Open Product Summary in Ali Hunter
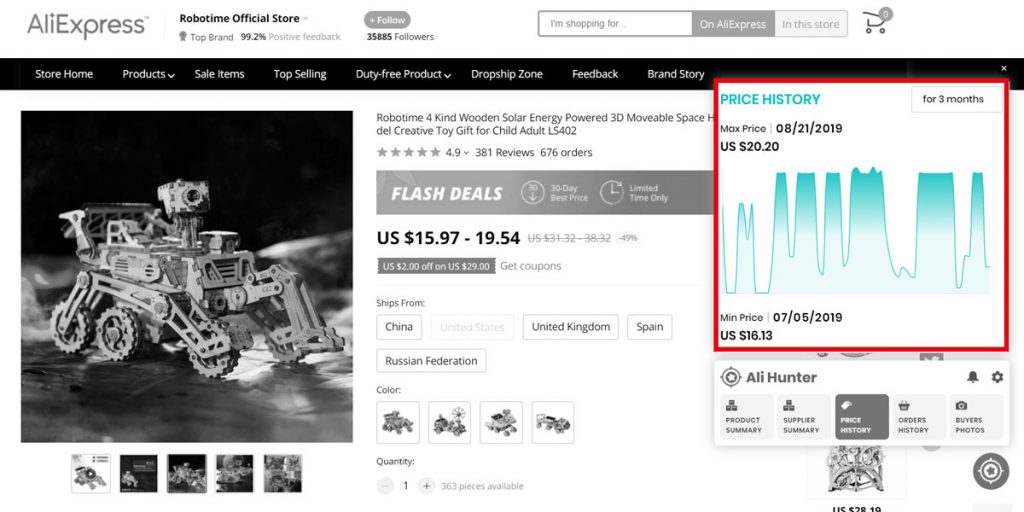The height and width of the screenshot is (512, 1024). [x=745, y=416]
